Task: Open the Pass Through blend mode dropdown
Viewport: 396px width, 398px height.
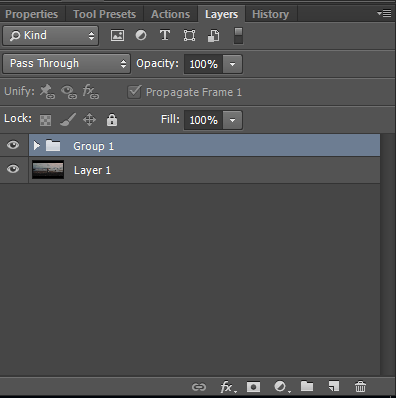Action: [66, 63]
